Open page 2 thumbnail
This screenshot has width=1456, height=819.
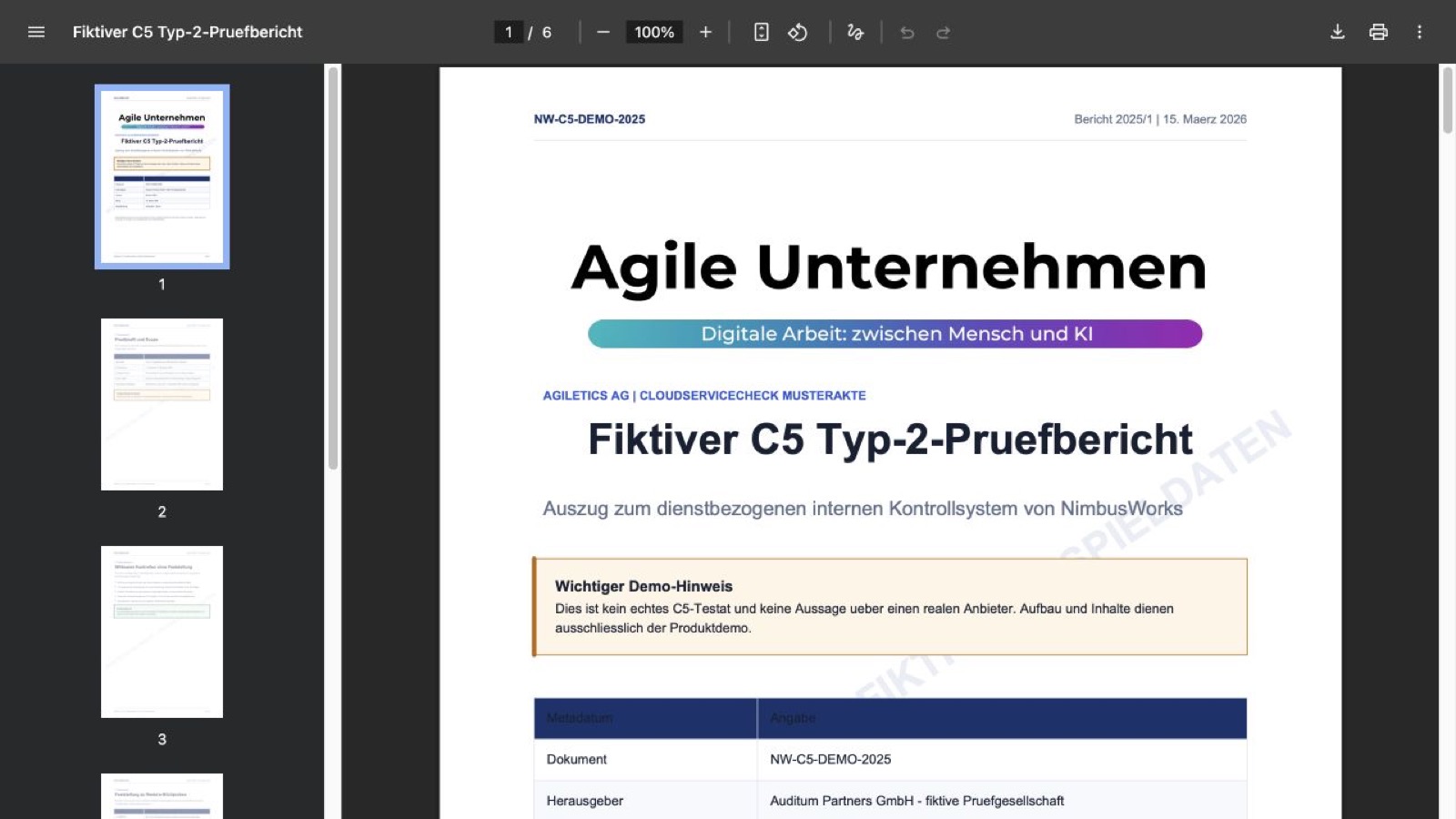(162, 404)
